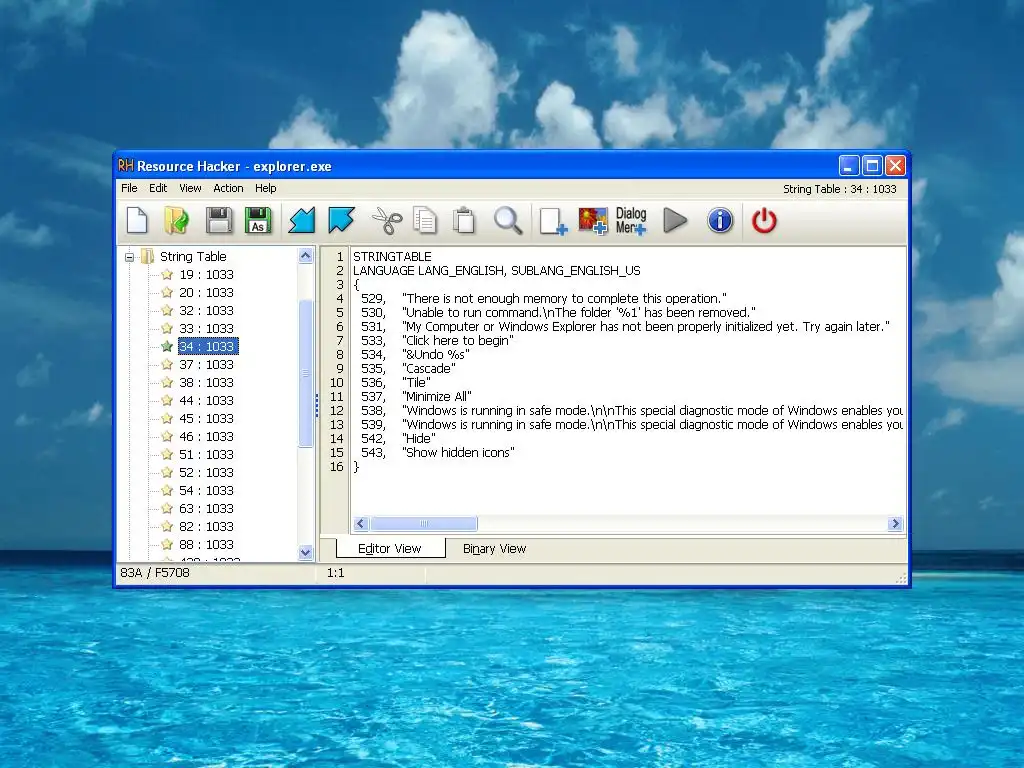Viewport: 1024px width, 768px height.
Task: Click the 83A / F5708 status bar entry
Action: pyautogui.click(x=155, y=573)
